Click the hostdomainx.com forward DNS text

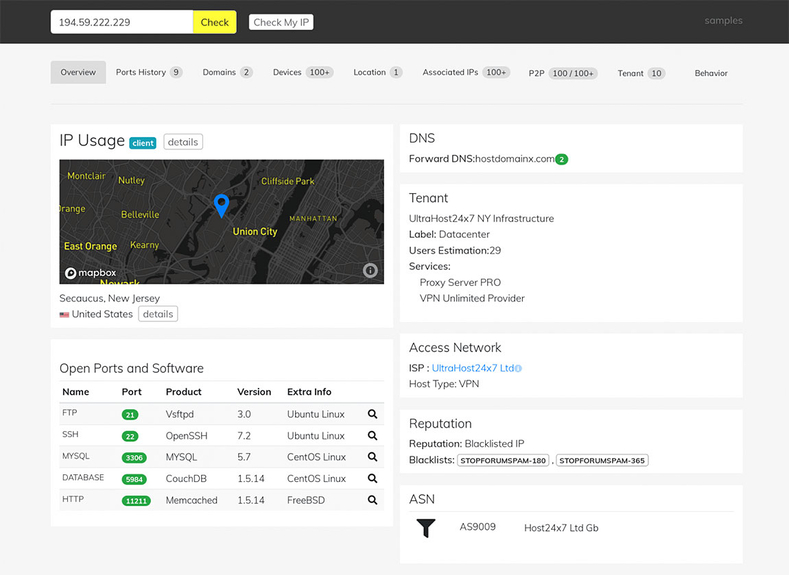coord(515,159)
